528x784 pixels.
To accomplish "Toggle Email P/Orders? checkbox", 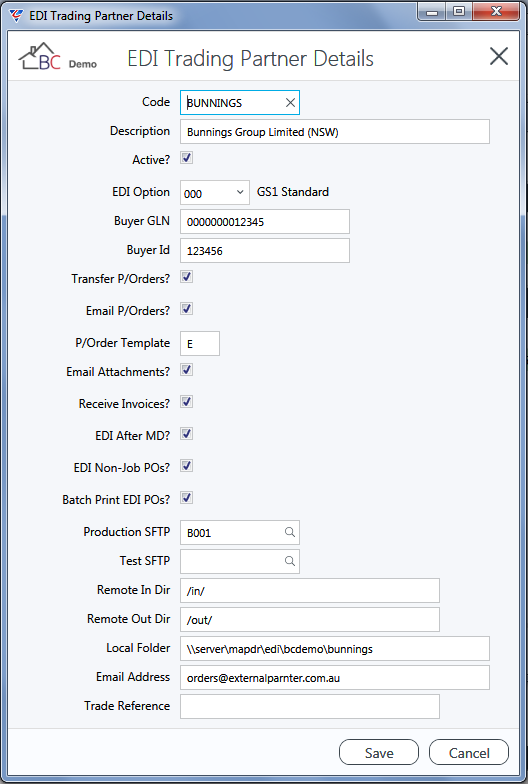I will pyautogui.click(x=186, y=309).
